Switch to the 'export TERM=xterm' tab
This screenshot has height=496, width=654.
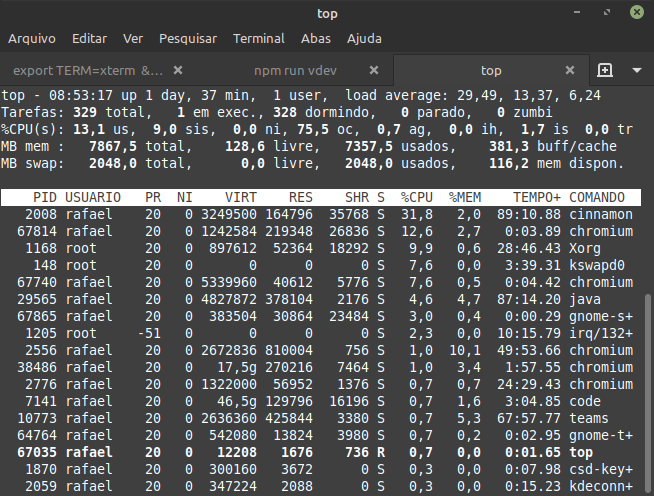[88, 71]
